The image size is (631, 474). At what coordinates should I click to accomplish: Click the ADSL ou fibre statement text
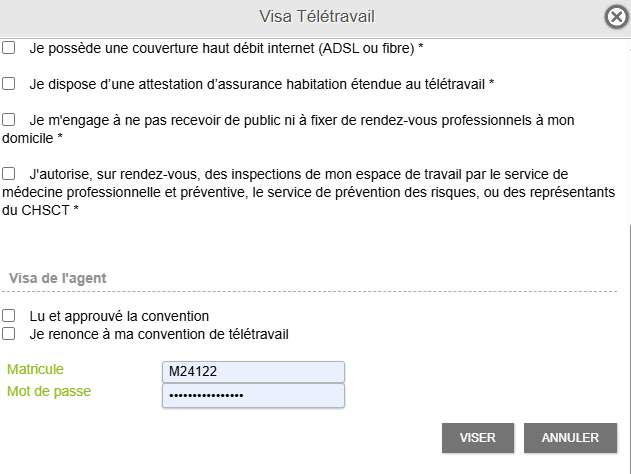[226, 48]
